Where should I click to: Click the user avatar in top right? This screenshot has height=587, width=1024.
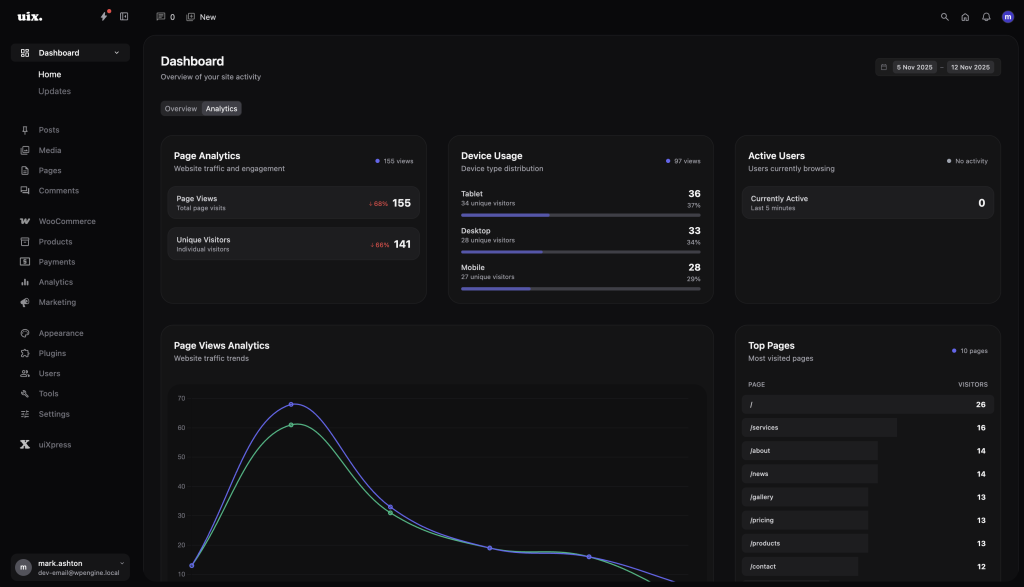coord(1007,17)
